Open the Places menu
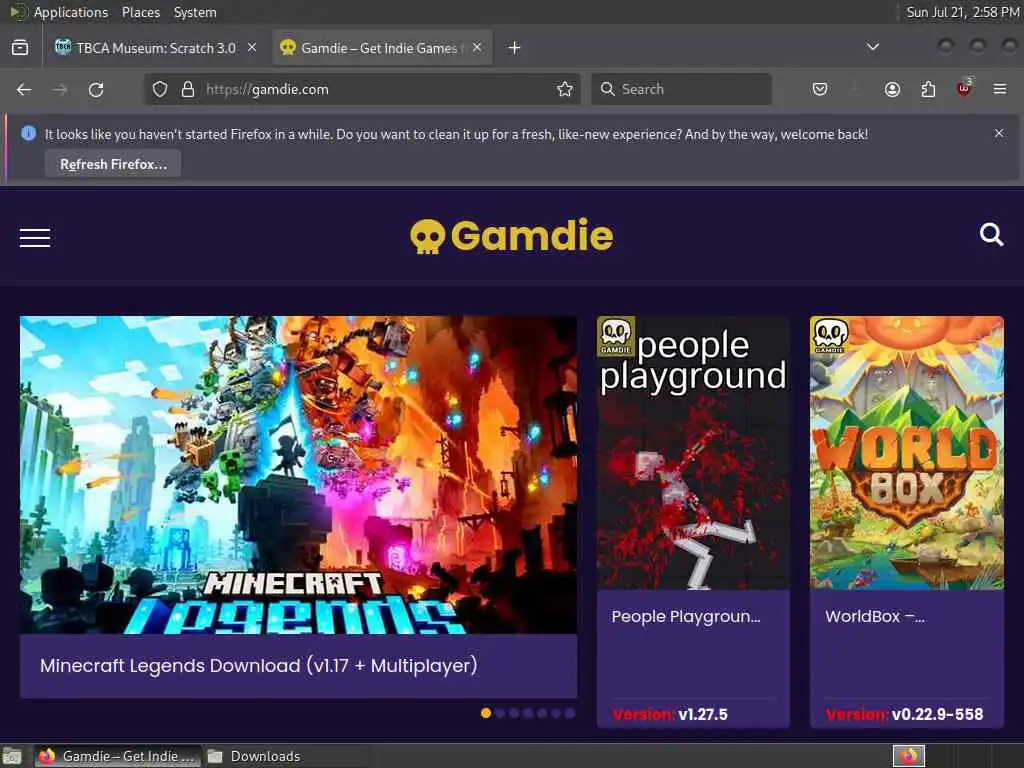The width and height of the screenshot is (1024, 768). (x=141, y=12)
